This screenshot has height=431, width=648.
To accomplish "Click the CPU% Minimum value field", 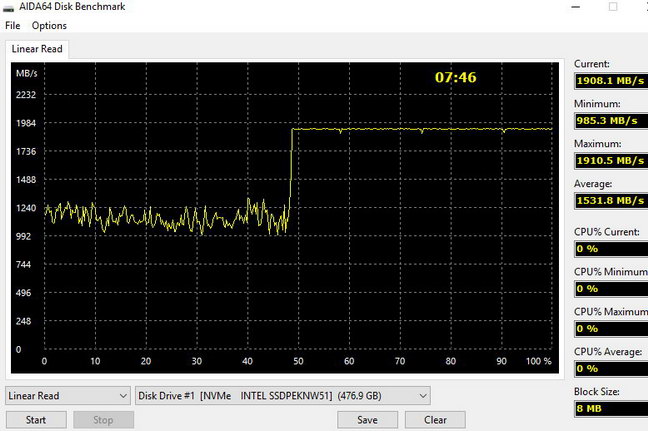I will (x=611, y=289).
